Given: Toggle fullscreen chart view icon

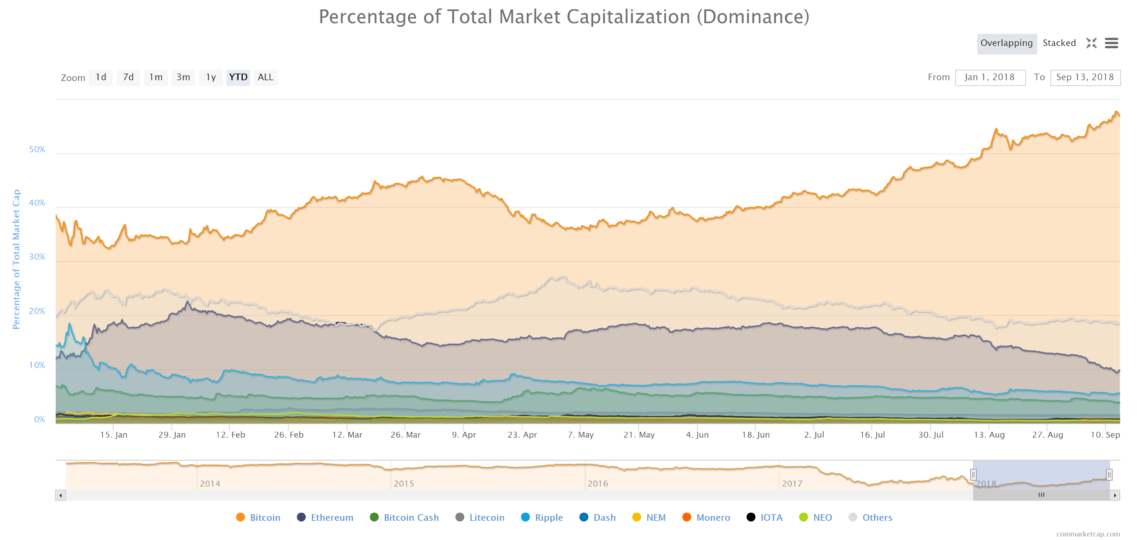Looking at the screenshot, I should click(1092, 43).
